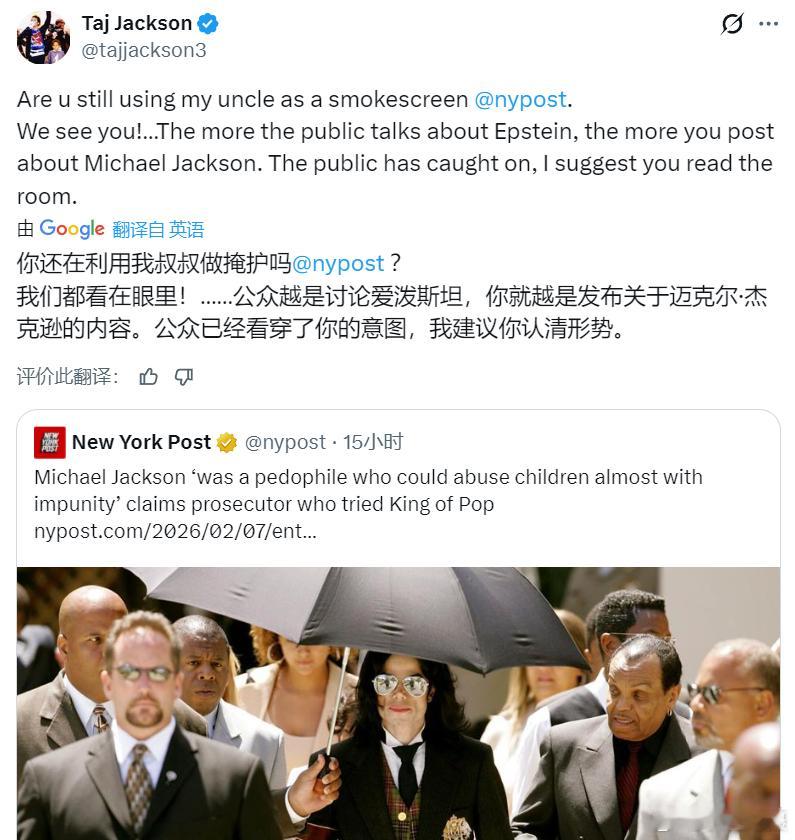Open Taj Jackson's profile avatar
The image size is (795, 840).
[x=43, y=37]
